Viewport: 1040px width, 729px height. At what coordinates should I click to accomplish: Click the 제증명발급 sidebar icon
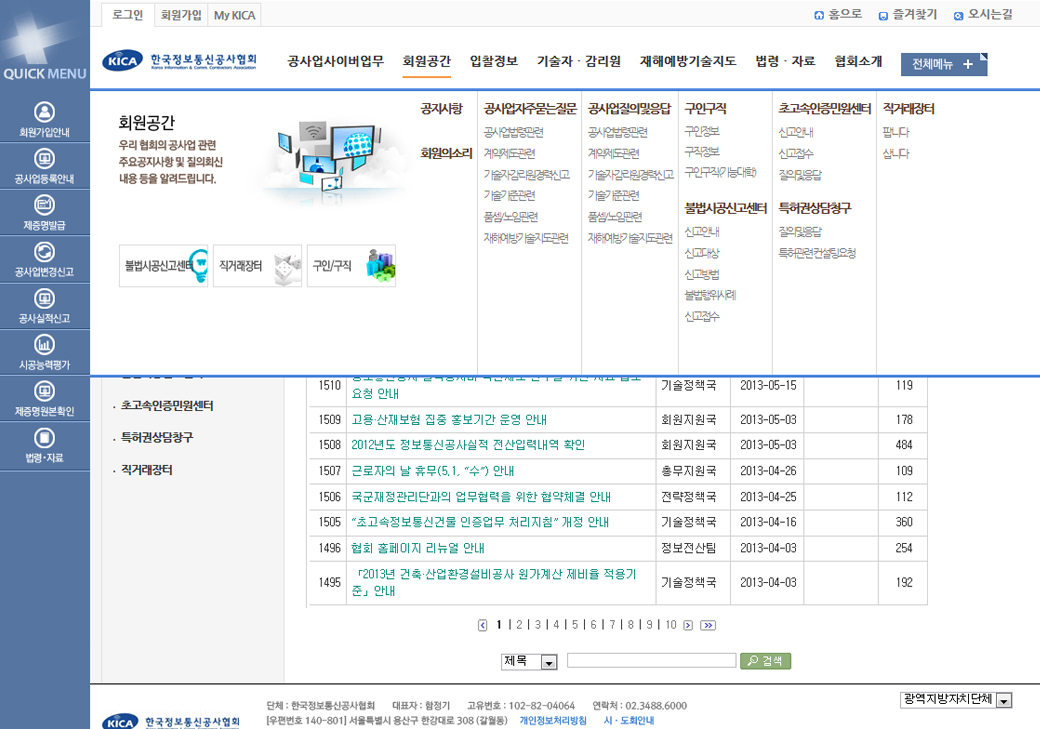tap(44, 205)
